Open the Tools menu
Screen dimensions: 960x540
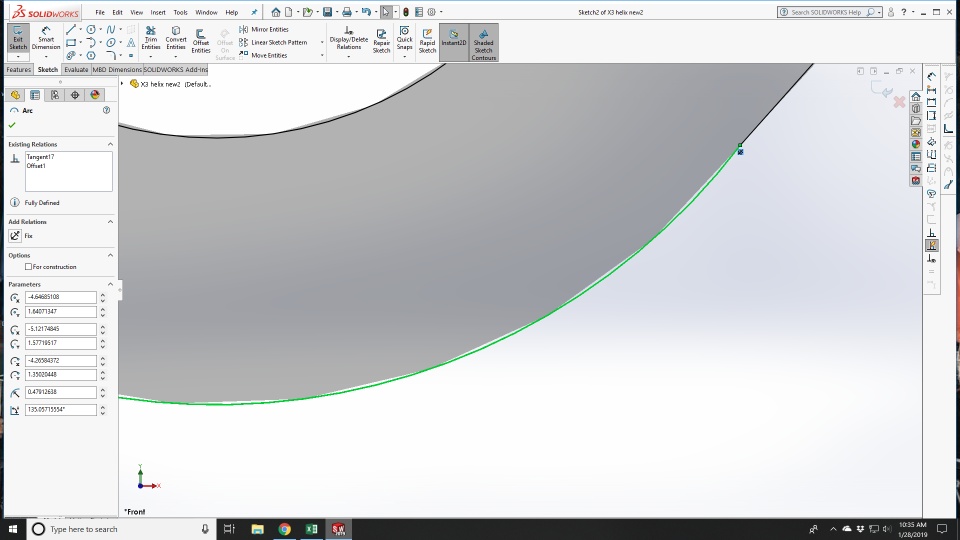[180, 12]
